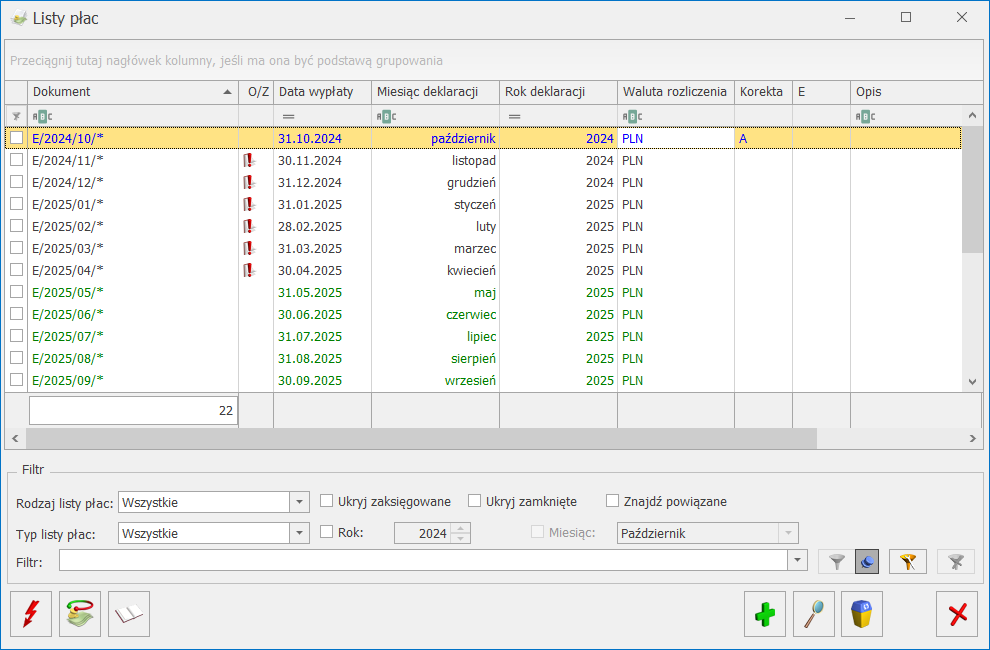Click the exclamation mark icon for E/2025/01/*
This screenshot has height=650, width=990.
(x=249, y=205)
